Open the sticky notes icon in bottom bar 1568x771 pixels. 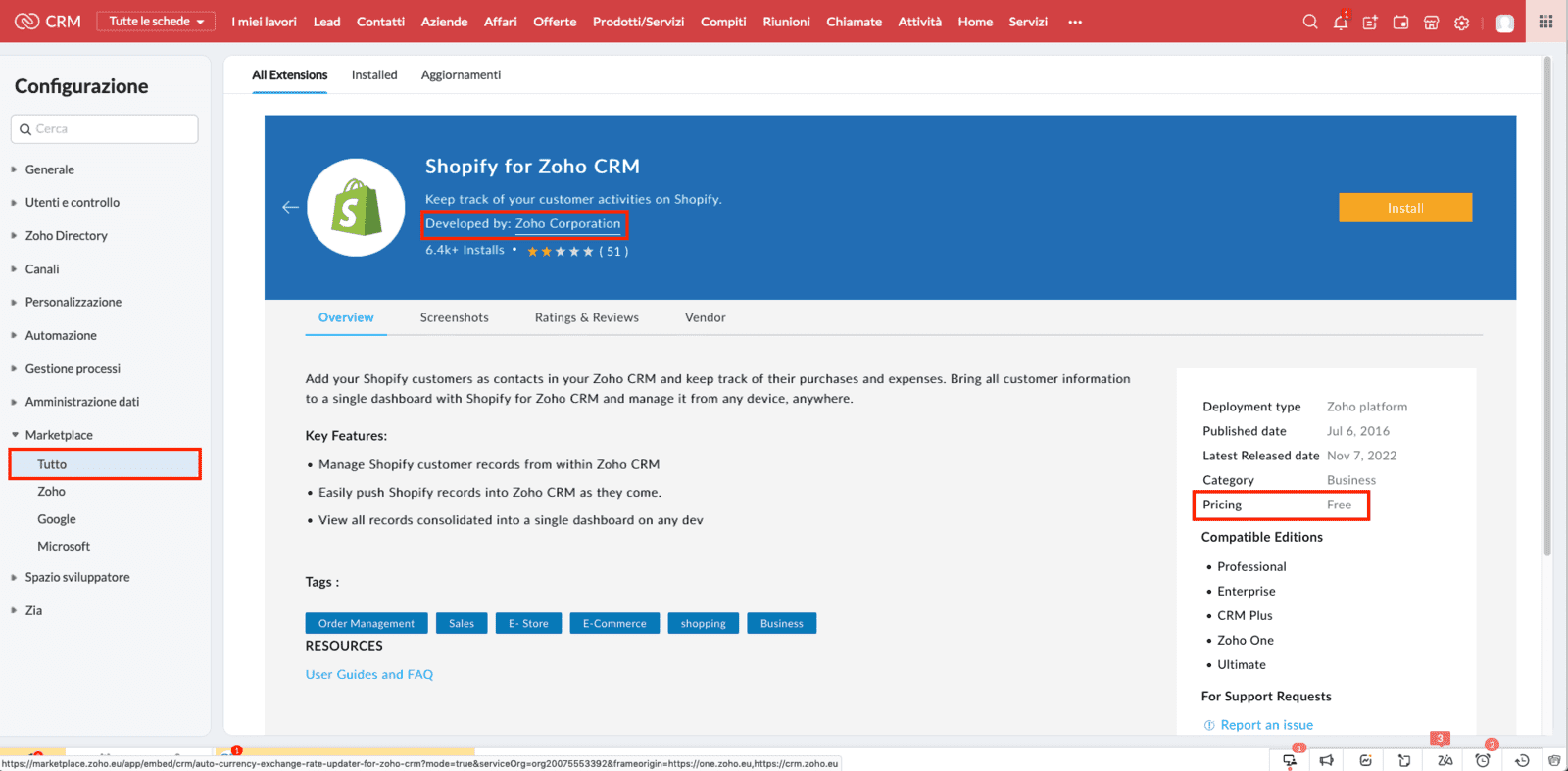1404,760
